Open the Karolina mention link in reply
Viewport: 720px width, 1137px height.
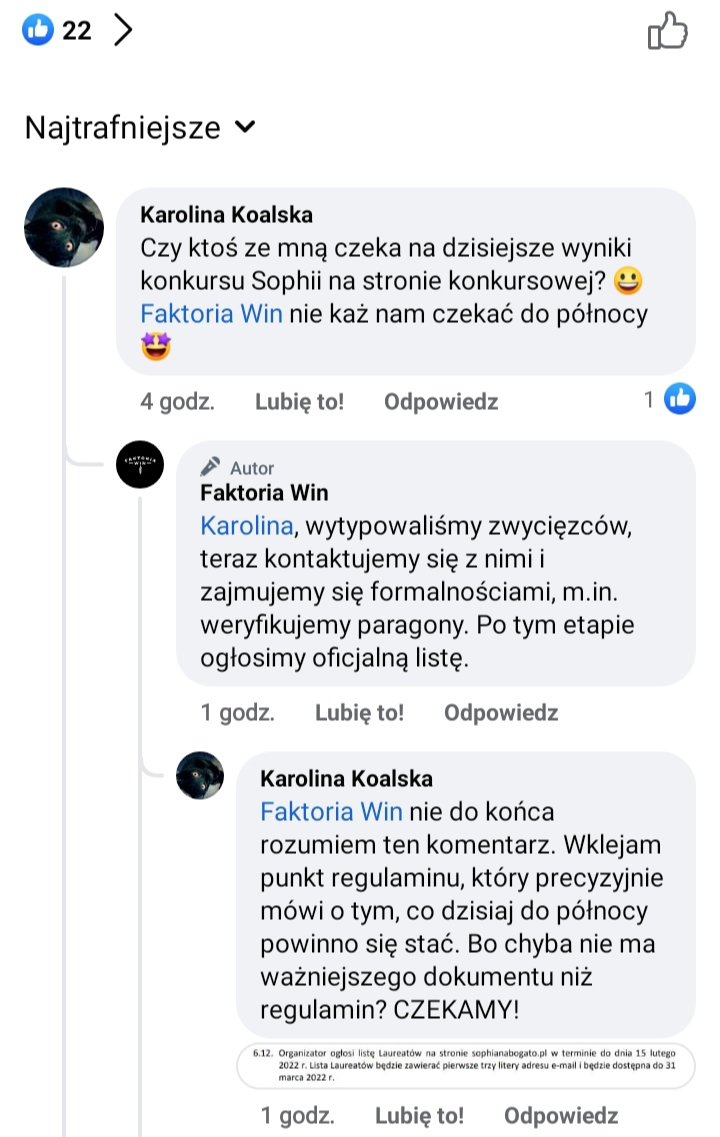[247, 526]
